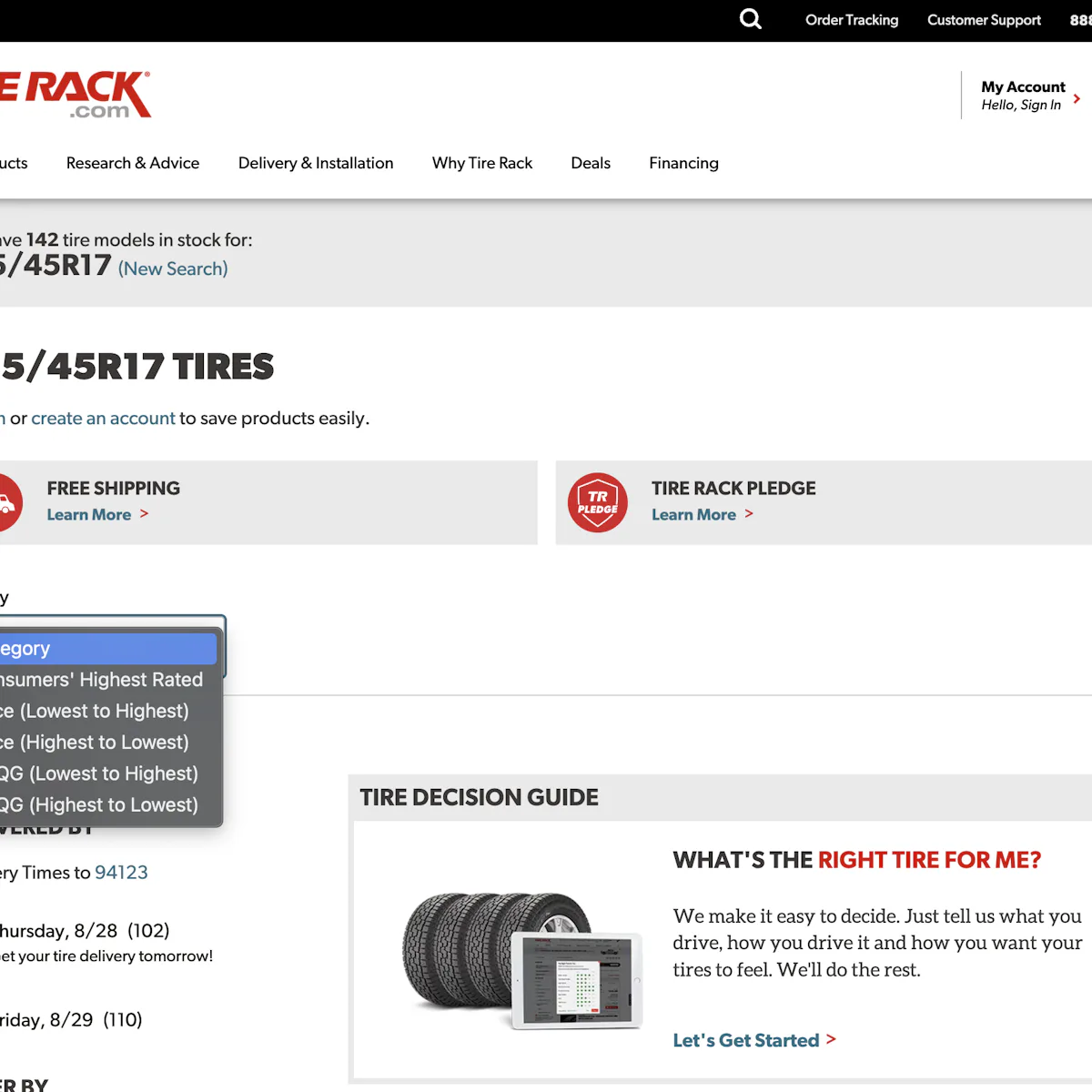
Task: Click Let's Get Started in Tire Decision Guide
Action: [746, 1040]
